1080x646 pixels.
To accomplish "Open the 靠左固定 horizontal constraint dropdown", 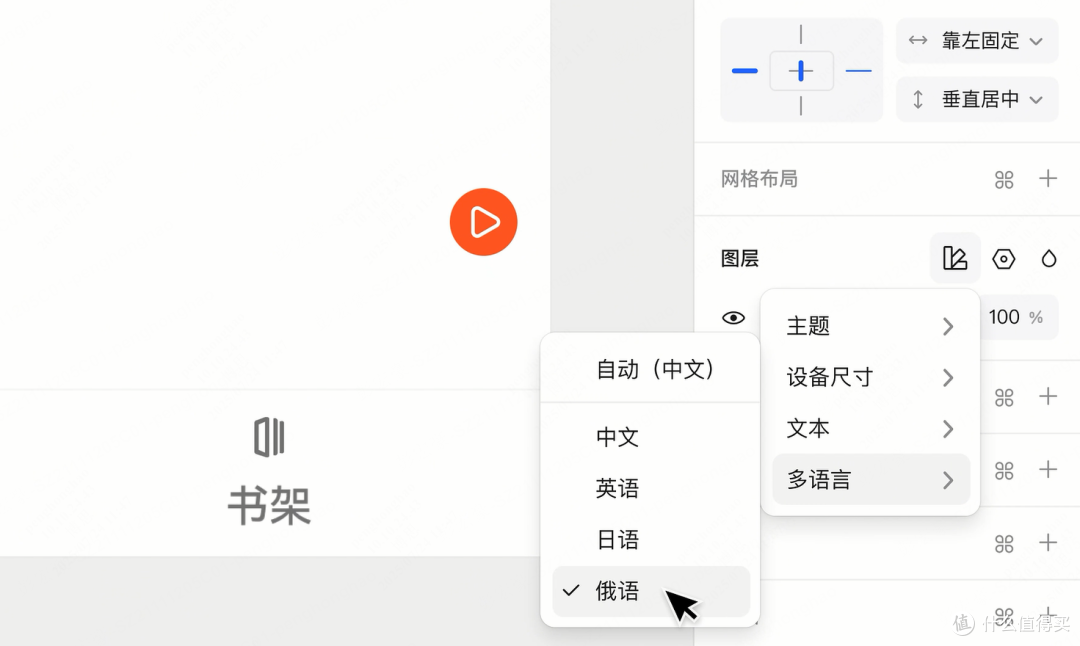I will tap(977, 41).
